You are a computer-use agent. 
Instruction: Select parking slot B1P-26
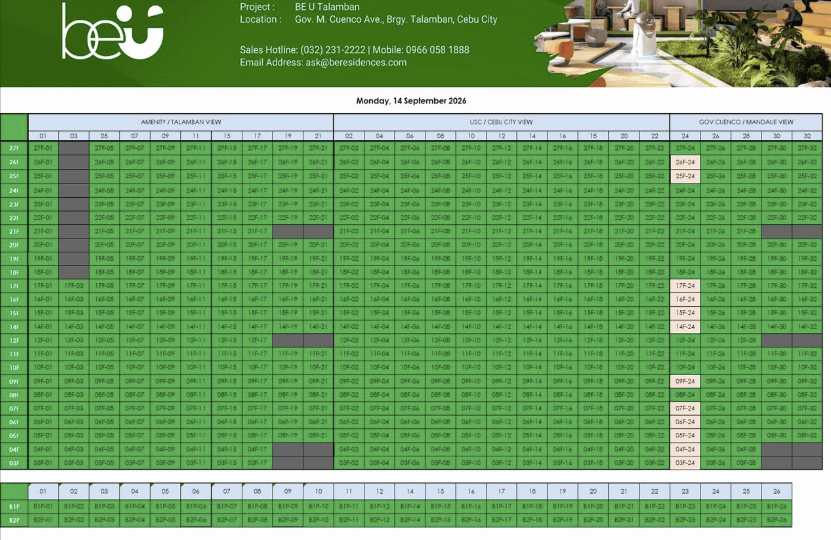777,507
